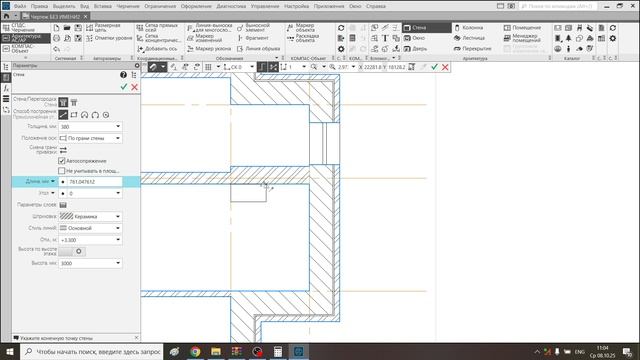Open Толщина thickness dropdown
This screenshot has width=640, height=360.
coord(118,127)
